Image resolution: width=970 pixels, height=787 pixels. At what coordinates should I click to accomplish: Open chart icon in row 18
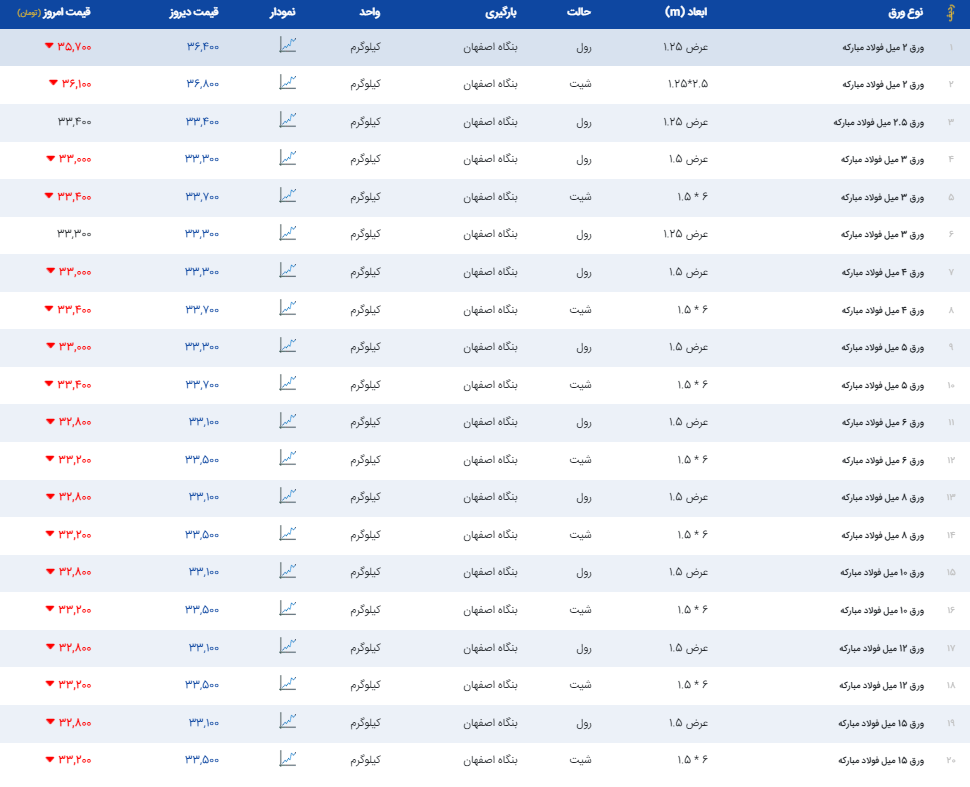coord(287,684)
